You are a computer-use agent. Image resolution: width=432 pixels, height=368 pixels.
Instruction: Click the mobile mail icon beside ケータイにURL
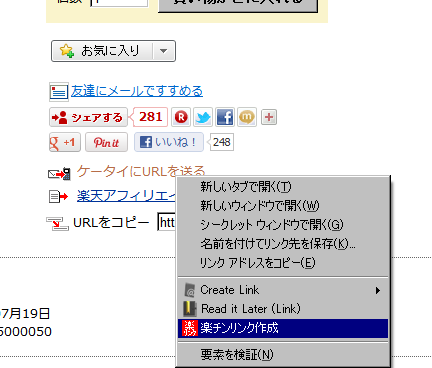59,174
